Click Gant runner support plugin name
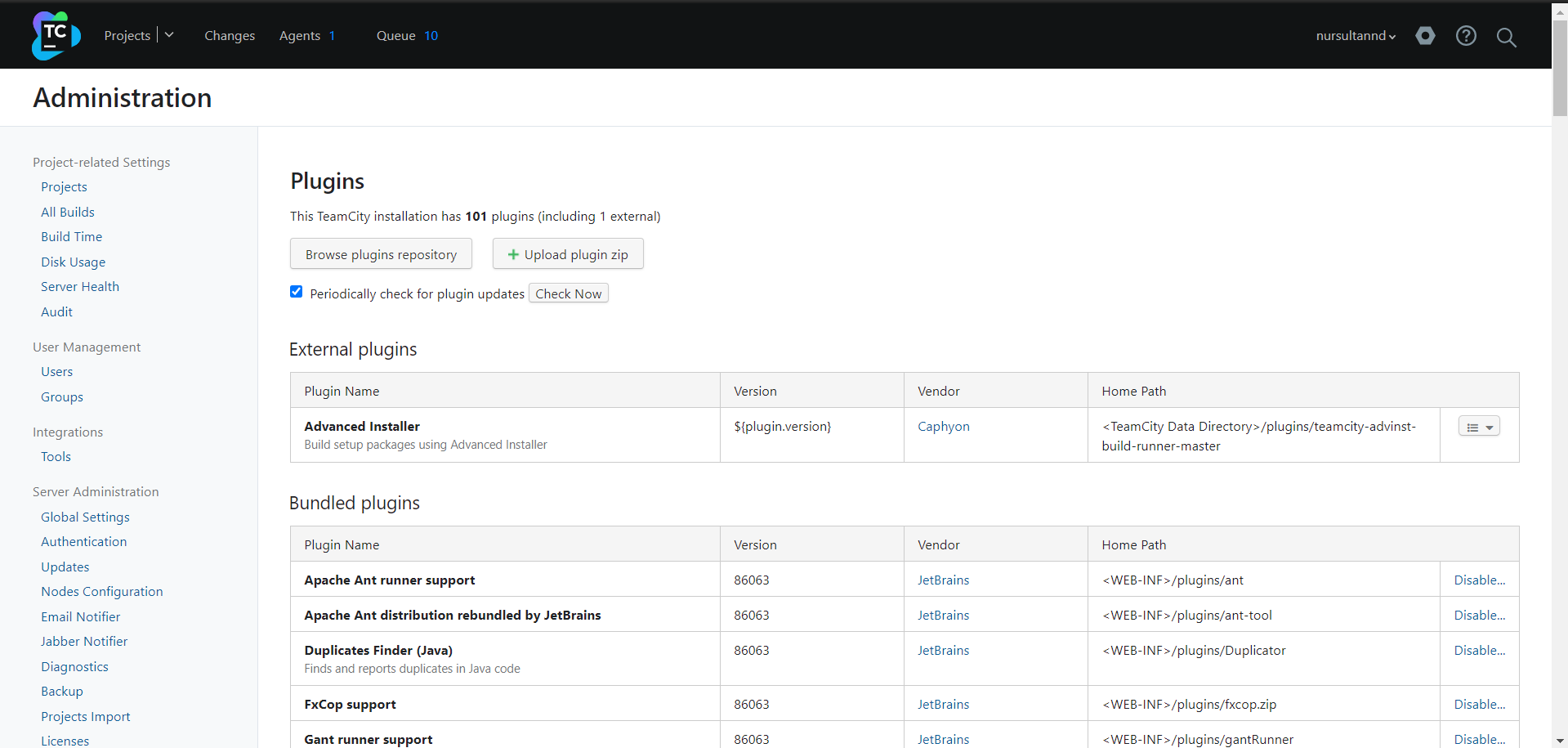 pyautogui.click(x=369, y=739)
